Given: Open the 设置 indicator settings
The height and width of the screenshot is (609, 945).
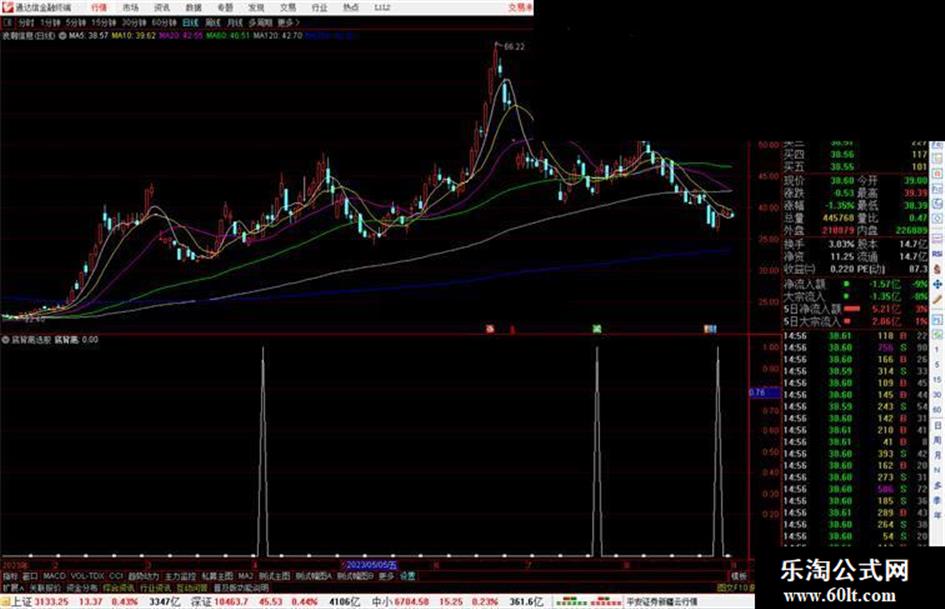Looking at the screenshot, I should (x=408, y=576).
